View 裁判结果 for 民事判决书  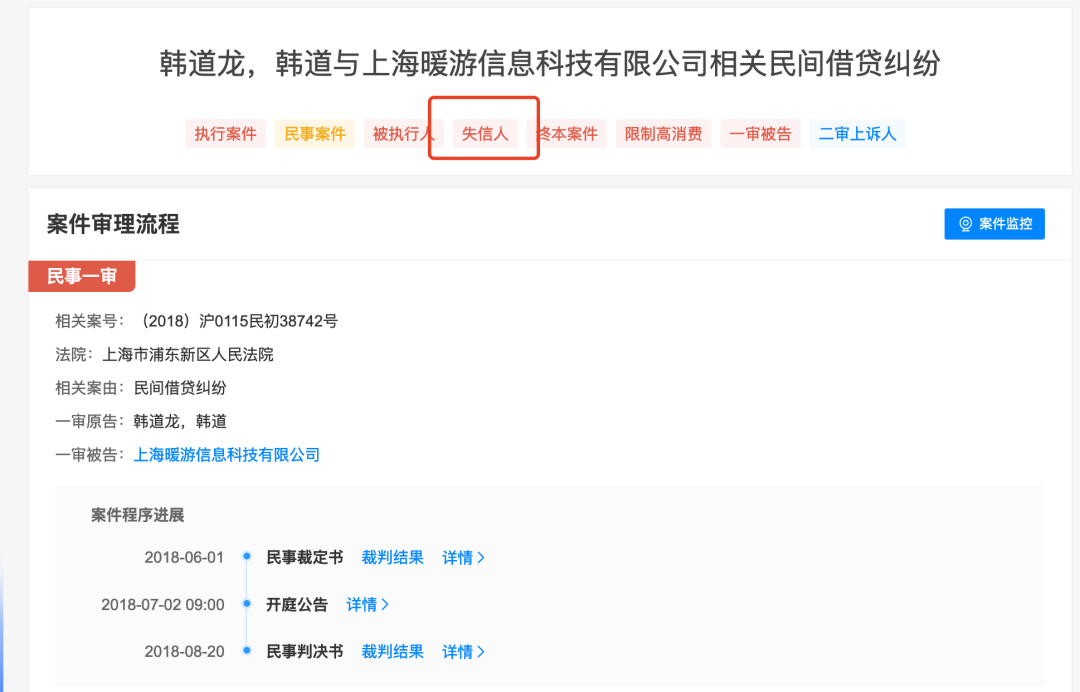393,651
